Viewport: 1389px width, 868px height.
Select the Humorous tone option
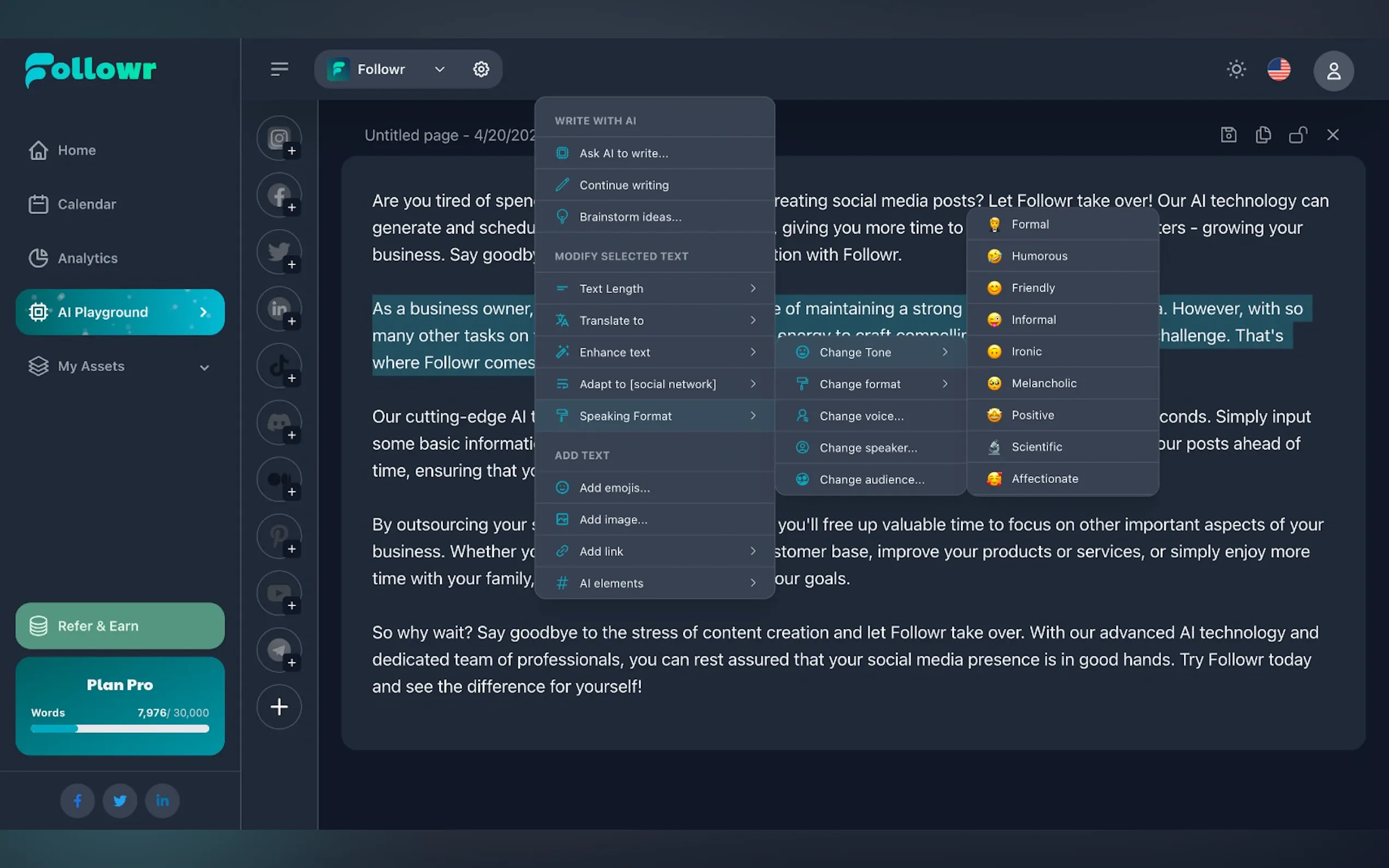pyautogui.click(x=1038, y=256)
